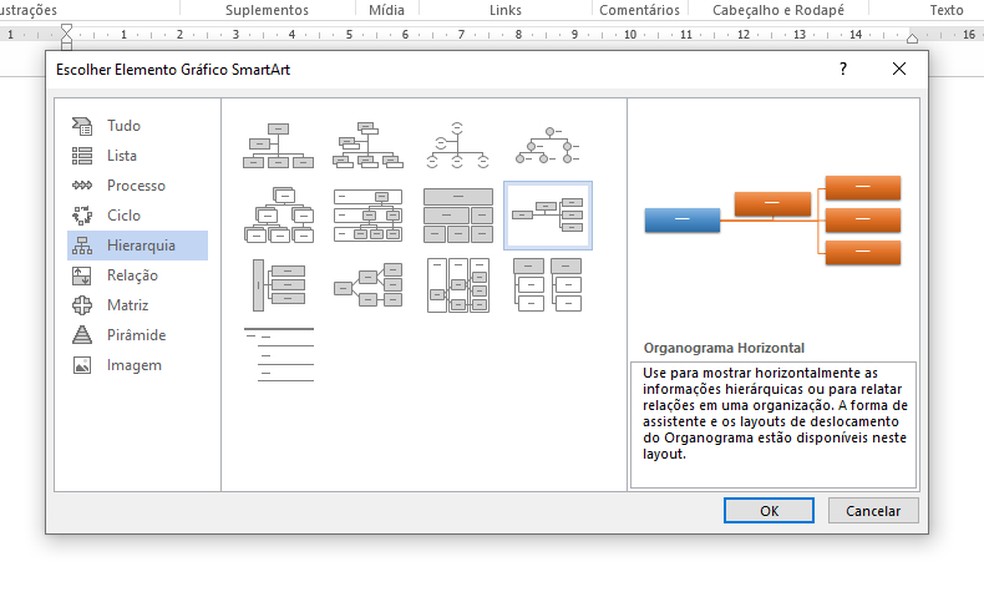Confirm selection with the OK button
This screenshot has height=592, width=984.
pyautogui.click(x=768, y=510)
